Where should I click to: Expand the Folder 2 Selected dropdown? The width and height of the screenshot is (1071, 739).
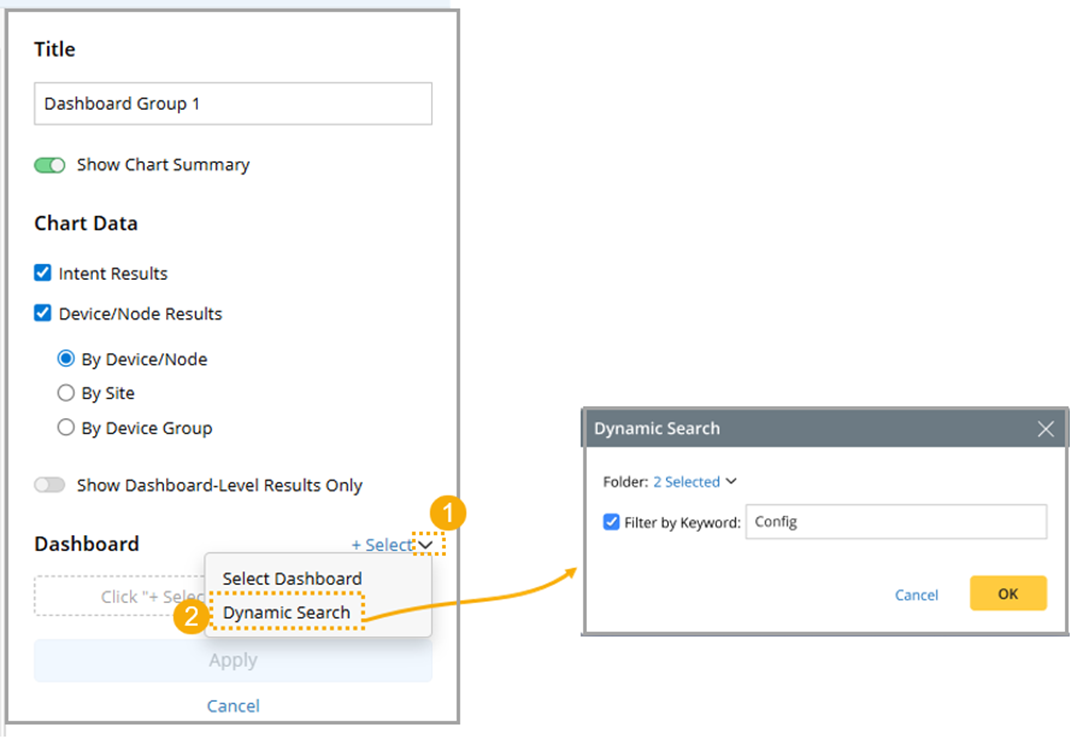pyautogui.click(x=694, y=482)
